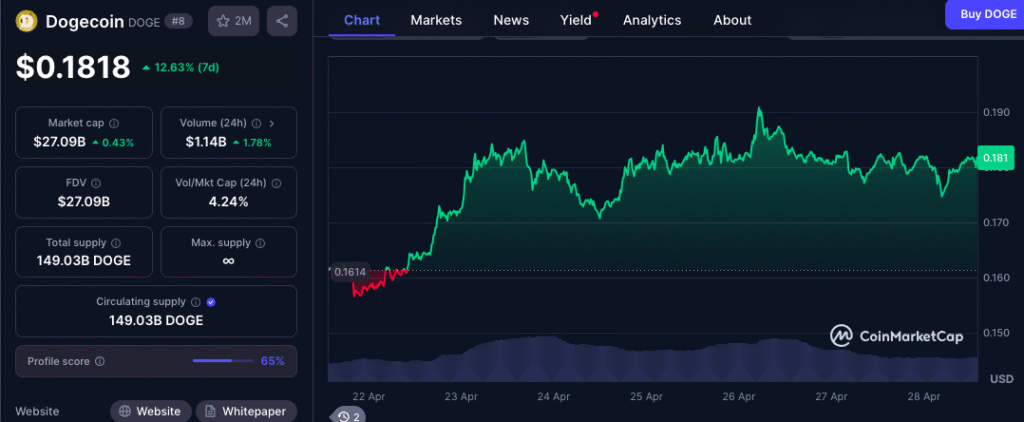
Task: Open the Website link button
Action: 150,412
